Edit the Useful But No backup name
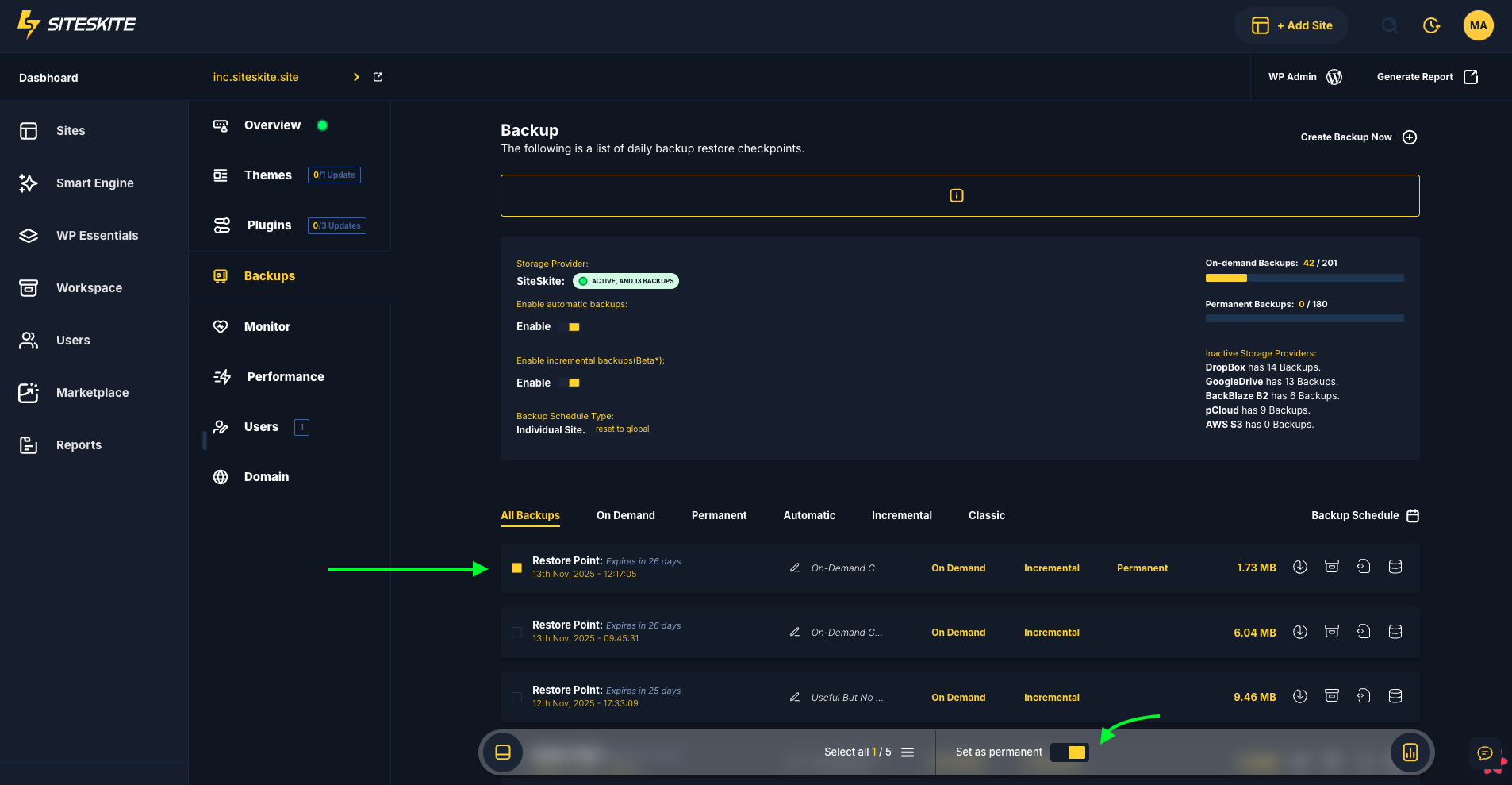The width and height of the screenshot is (1512, 785). tap(794, 697)
